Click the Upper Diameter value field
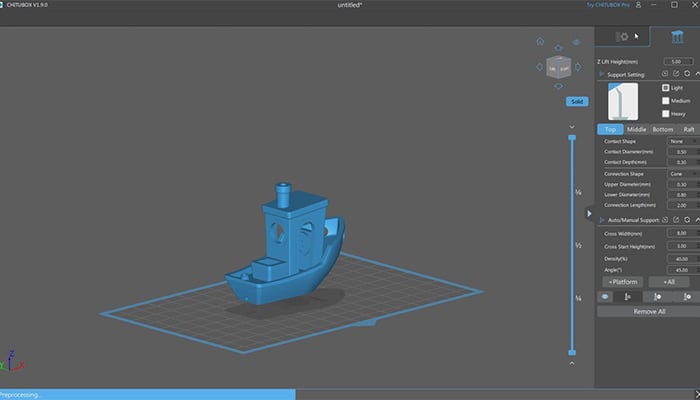 point(682,184)
